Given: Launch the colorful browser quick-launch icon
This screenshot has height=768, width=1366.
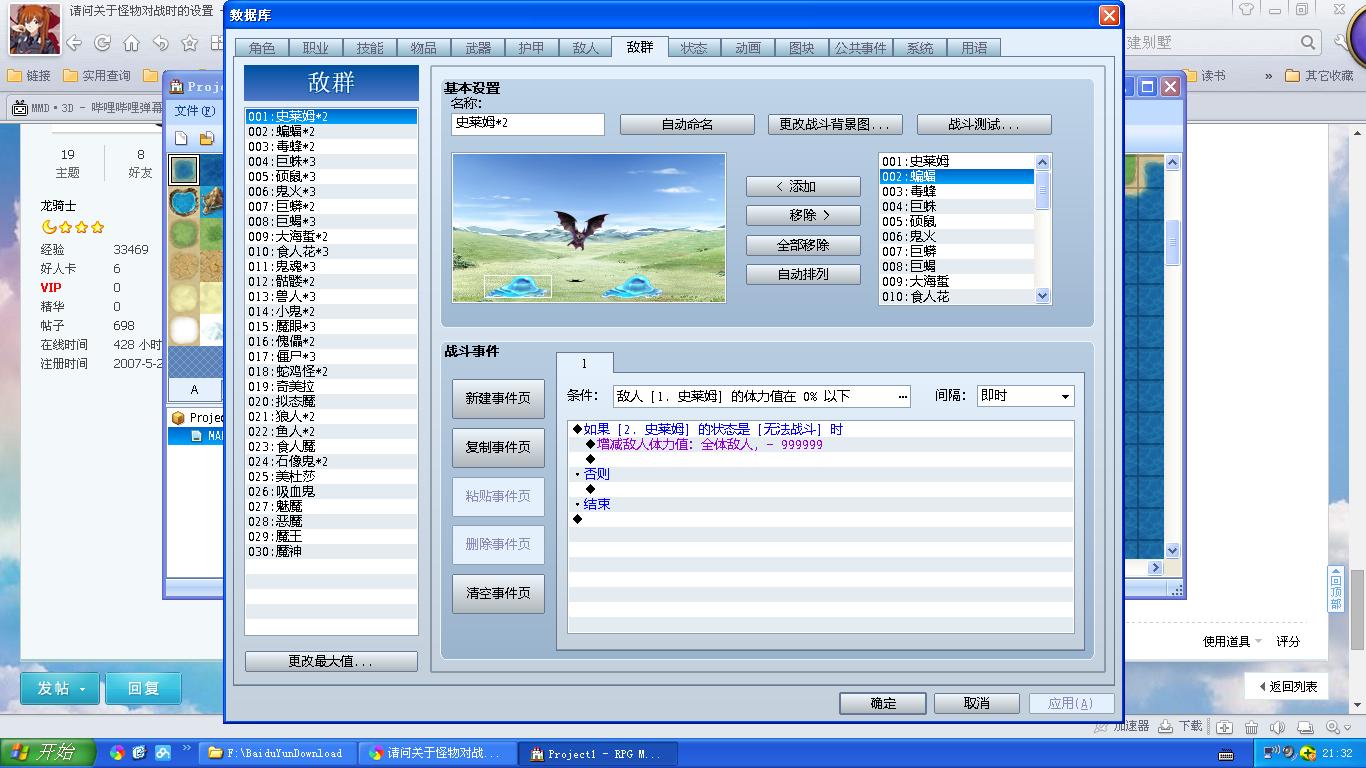Looking at the screenshot, I should pos(117,753).
